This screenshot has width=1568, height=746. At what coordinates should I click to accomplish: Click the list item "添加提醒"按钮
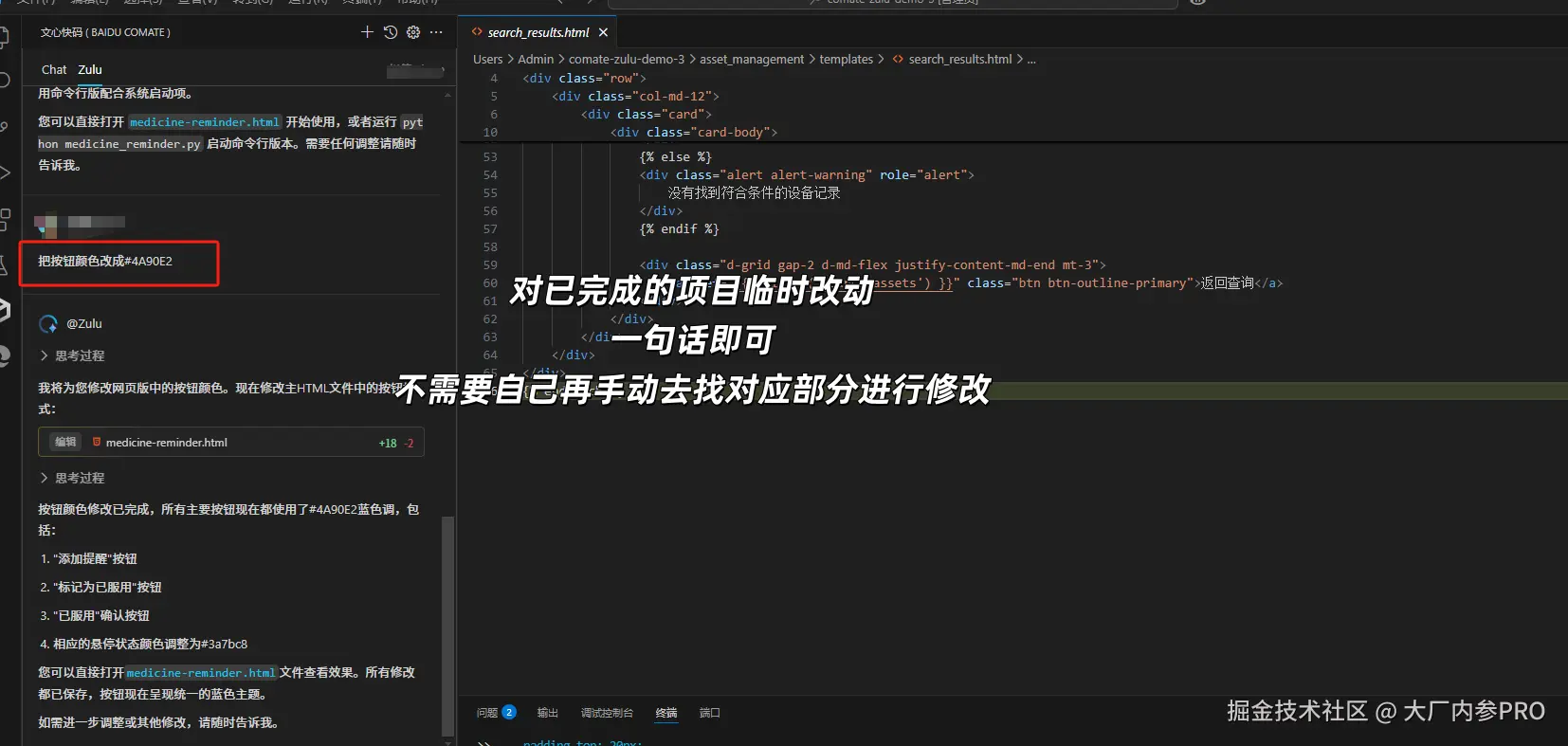[x=88, y=559]
